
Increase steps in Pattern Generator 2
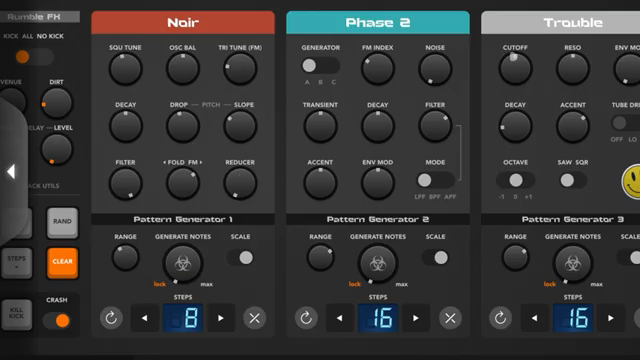416,318
